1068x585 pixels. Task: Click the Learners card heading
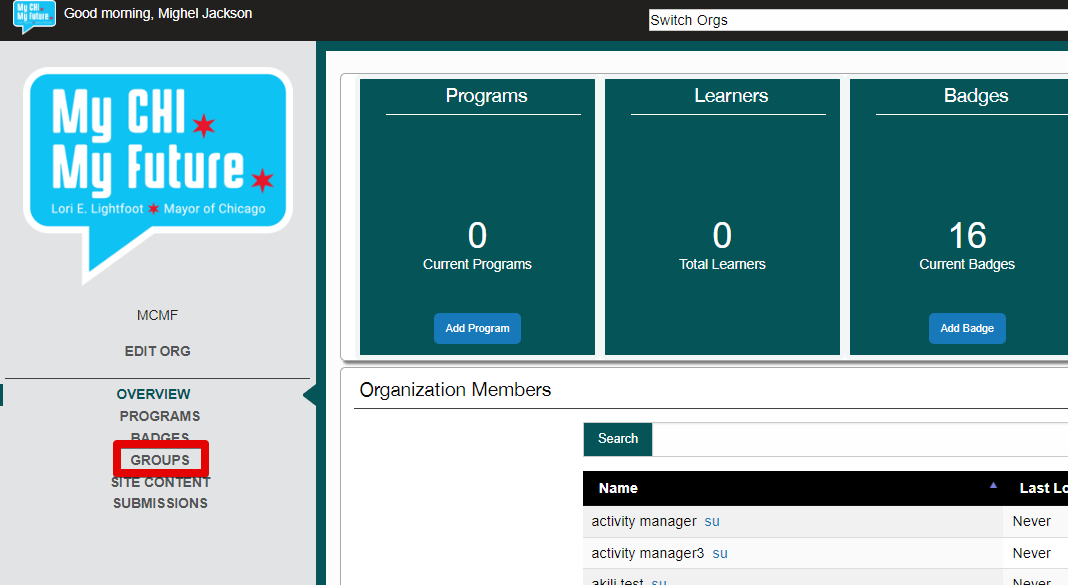pyautogui.click(x=731, y=96)
